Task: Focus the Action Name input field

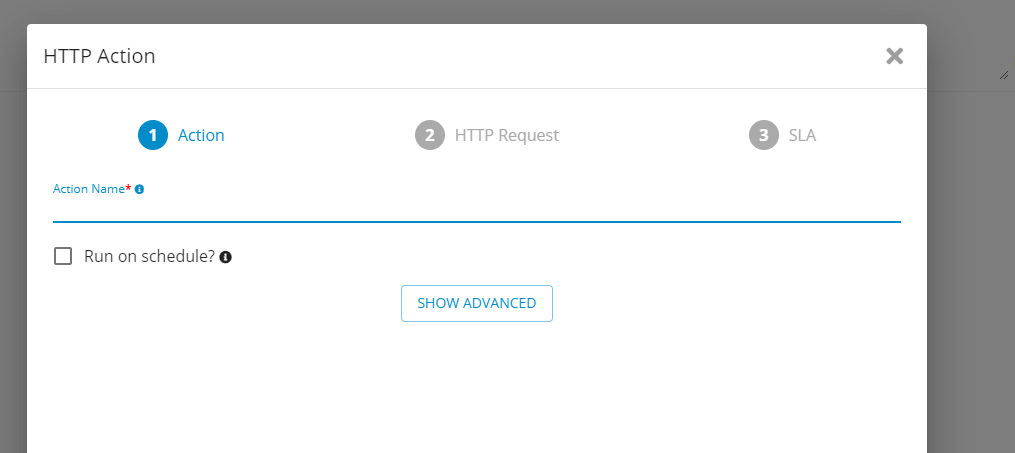Action: click(476, 209)
